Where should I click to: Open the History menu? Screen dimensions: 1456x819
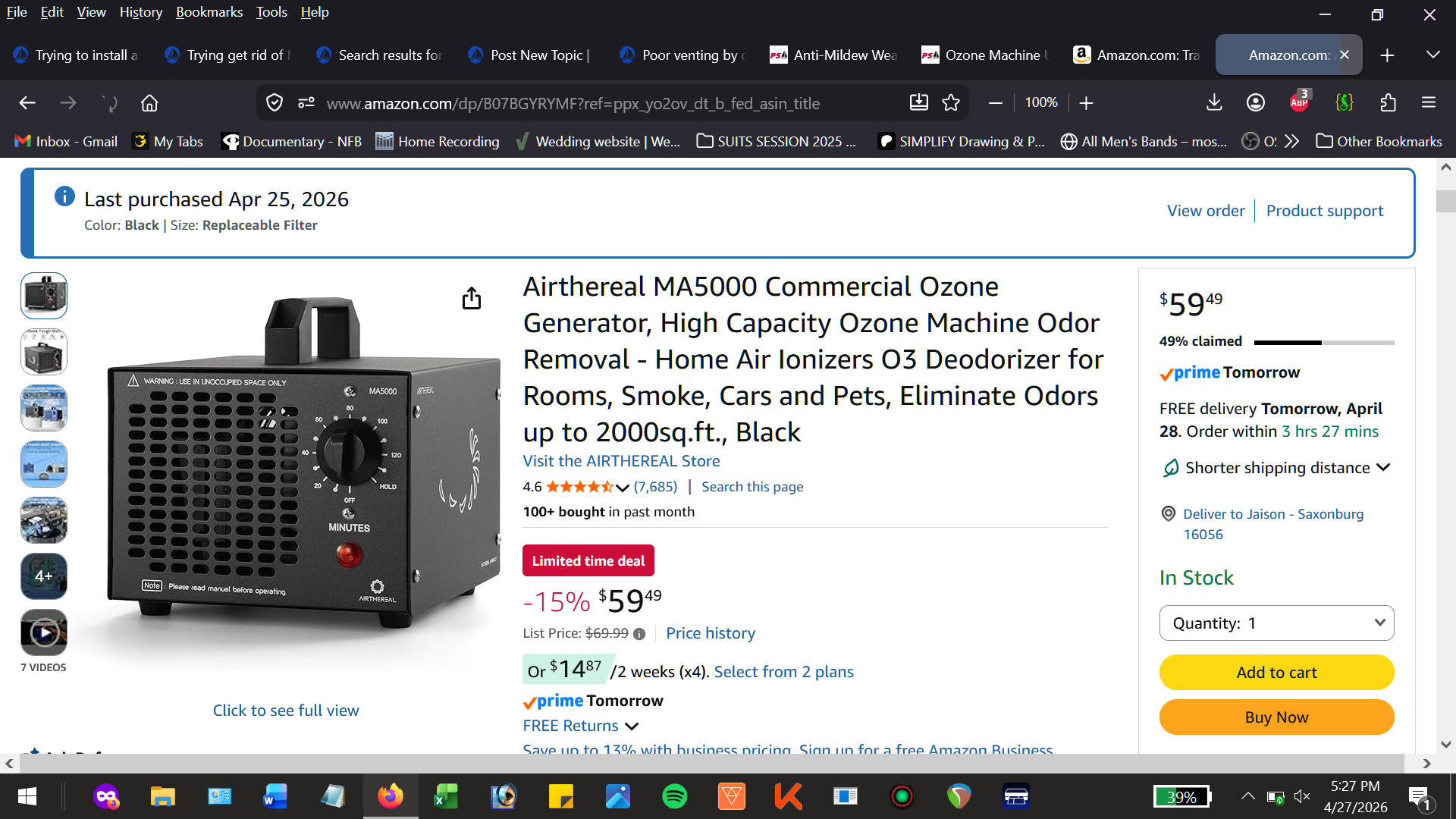click(141, 12)
